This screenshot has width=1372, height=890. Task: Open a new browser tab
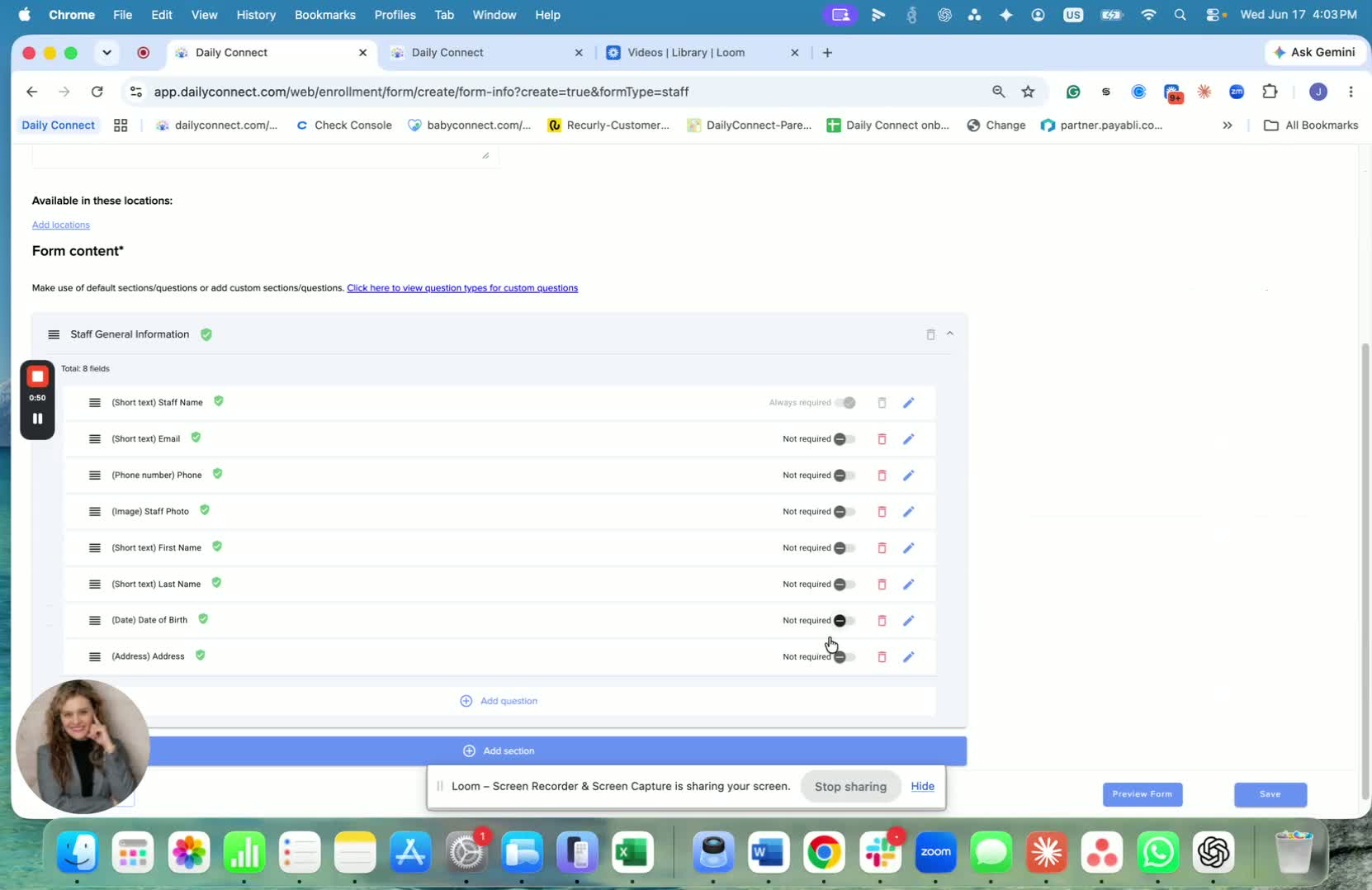pyautogui.click(x=827, y=52)
